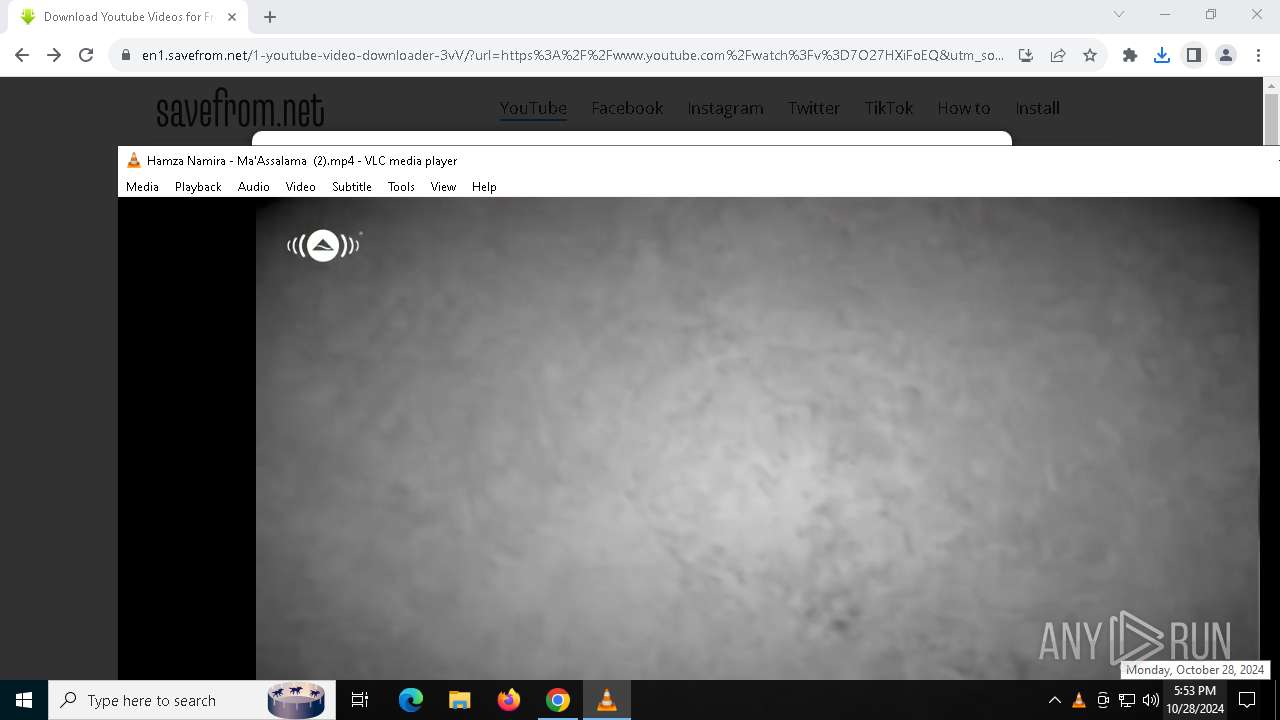The height and width of the screenshot is (720, 1280).
Task: Toggle Chrome side panel
Action: pos(1194,56)
